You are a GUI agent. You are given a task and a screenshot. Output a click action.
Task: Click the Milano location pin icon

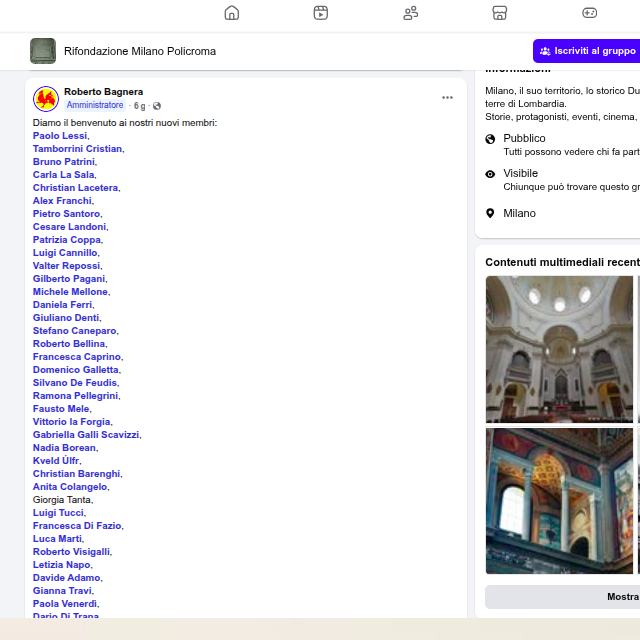point(490,213)
